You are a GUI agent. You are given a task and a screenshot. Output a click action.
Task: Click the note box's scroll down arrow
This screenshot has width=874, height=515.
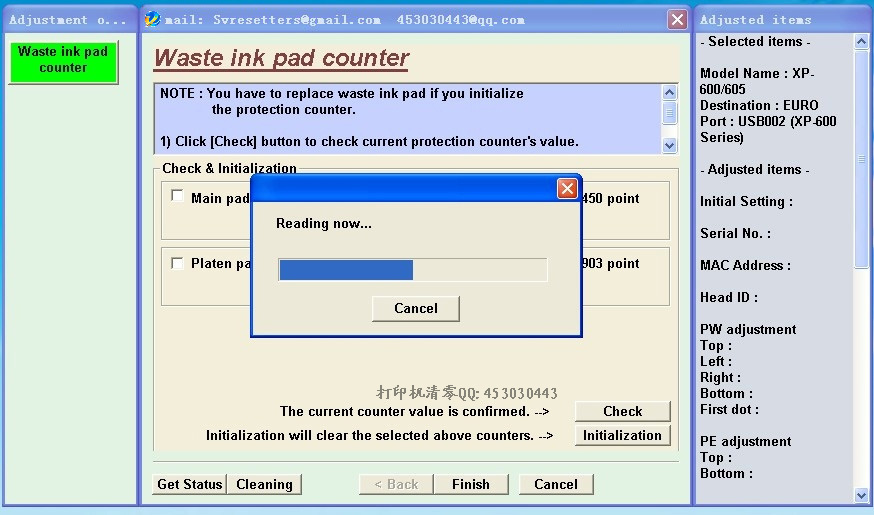point(669,145)
